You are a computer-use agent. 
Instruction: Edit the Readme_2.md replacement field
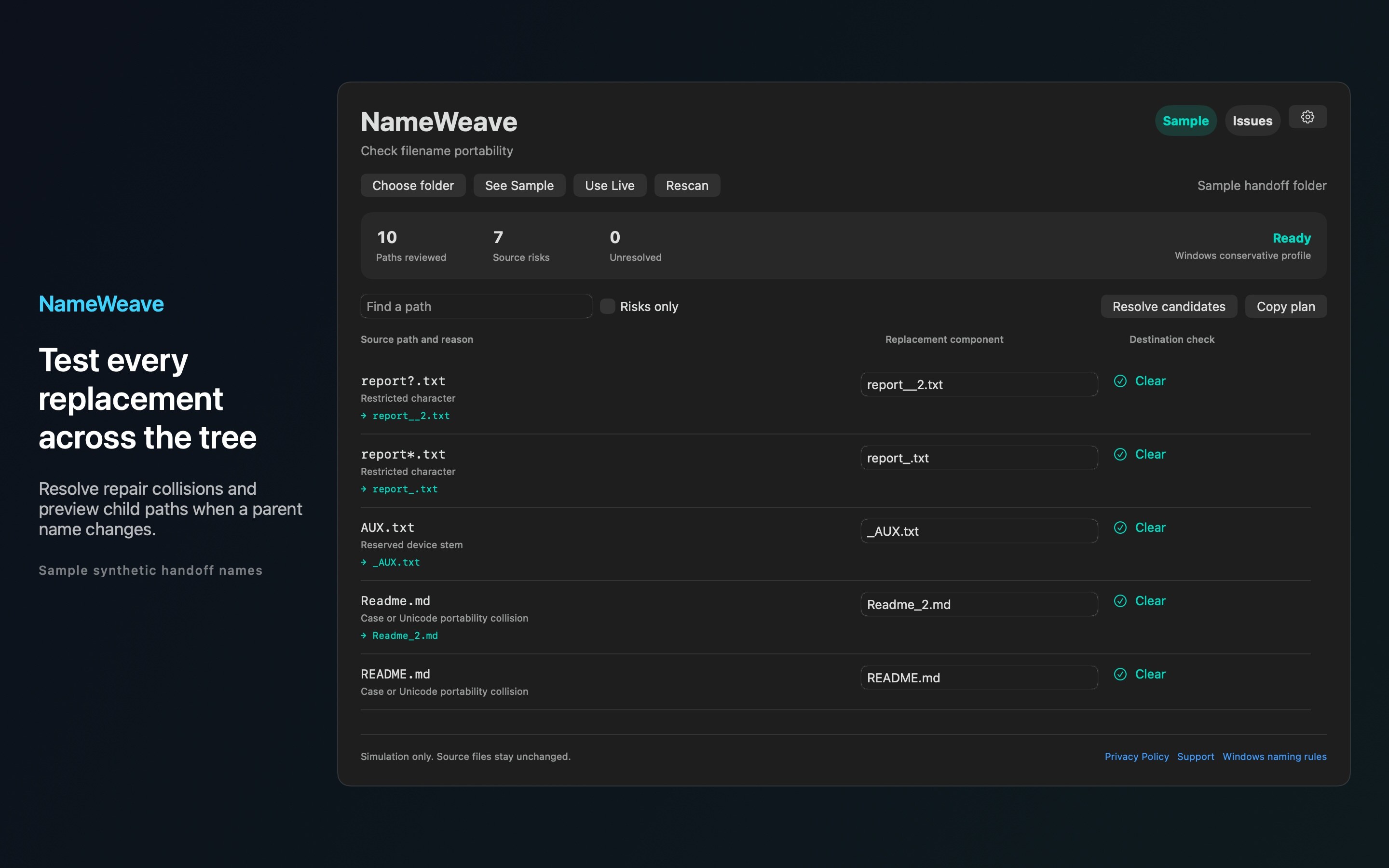click(979, 605)
